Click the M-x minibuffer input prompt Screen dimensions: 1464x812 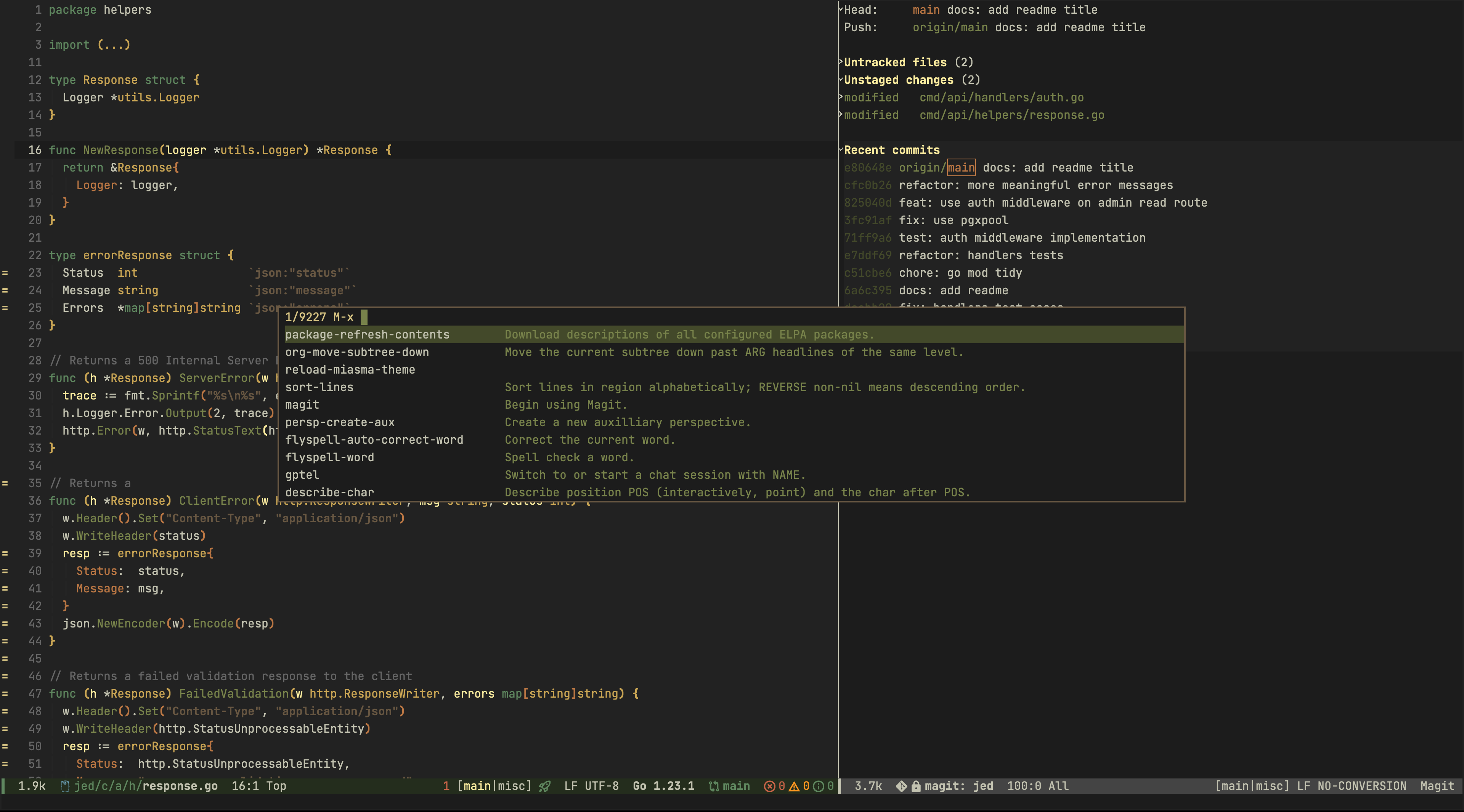pos(734,317)
